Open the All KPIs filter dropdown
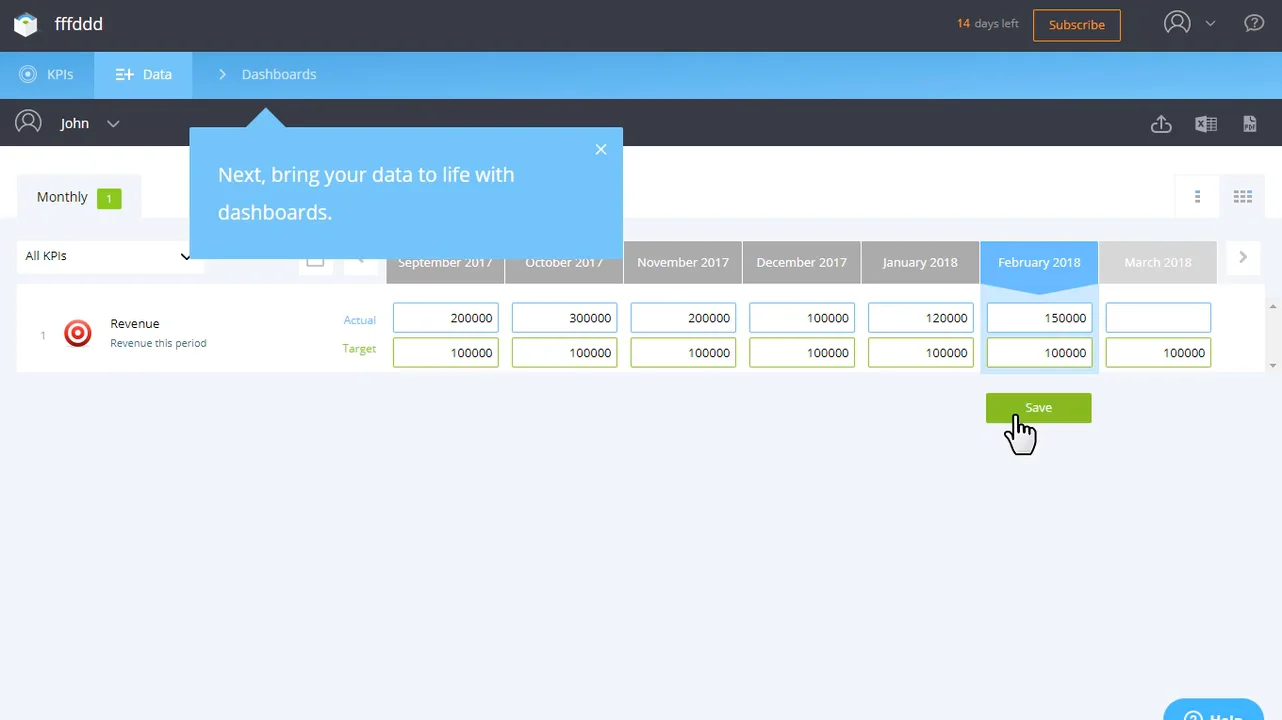 coord(107,256)
